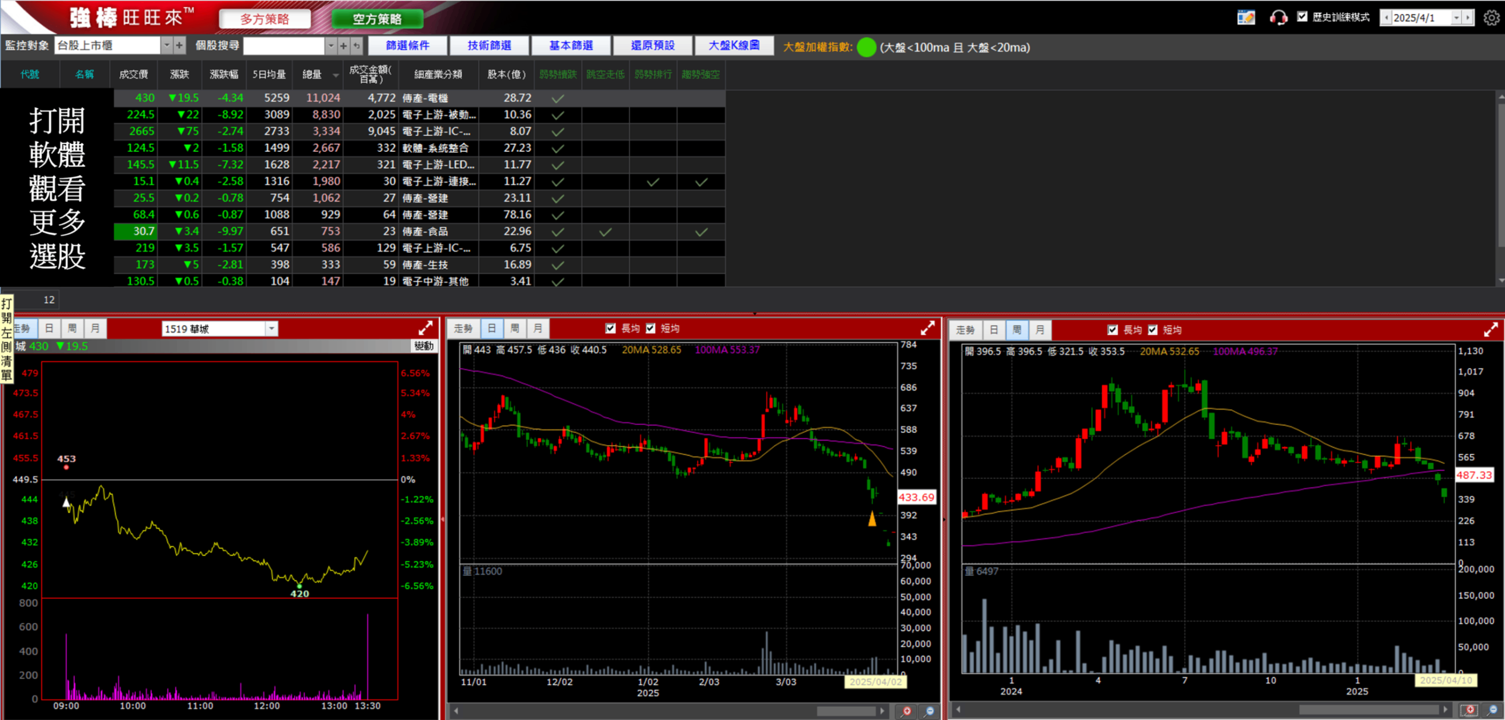Click 弱勢續跌 checkmark in the 430 row
Screen dimensions: 1505x720
558,98
